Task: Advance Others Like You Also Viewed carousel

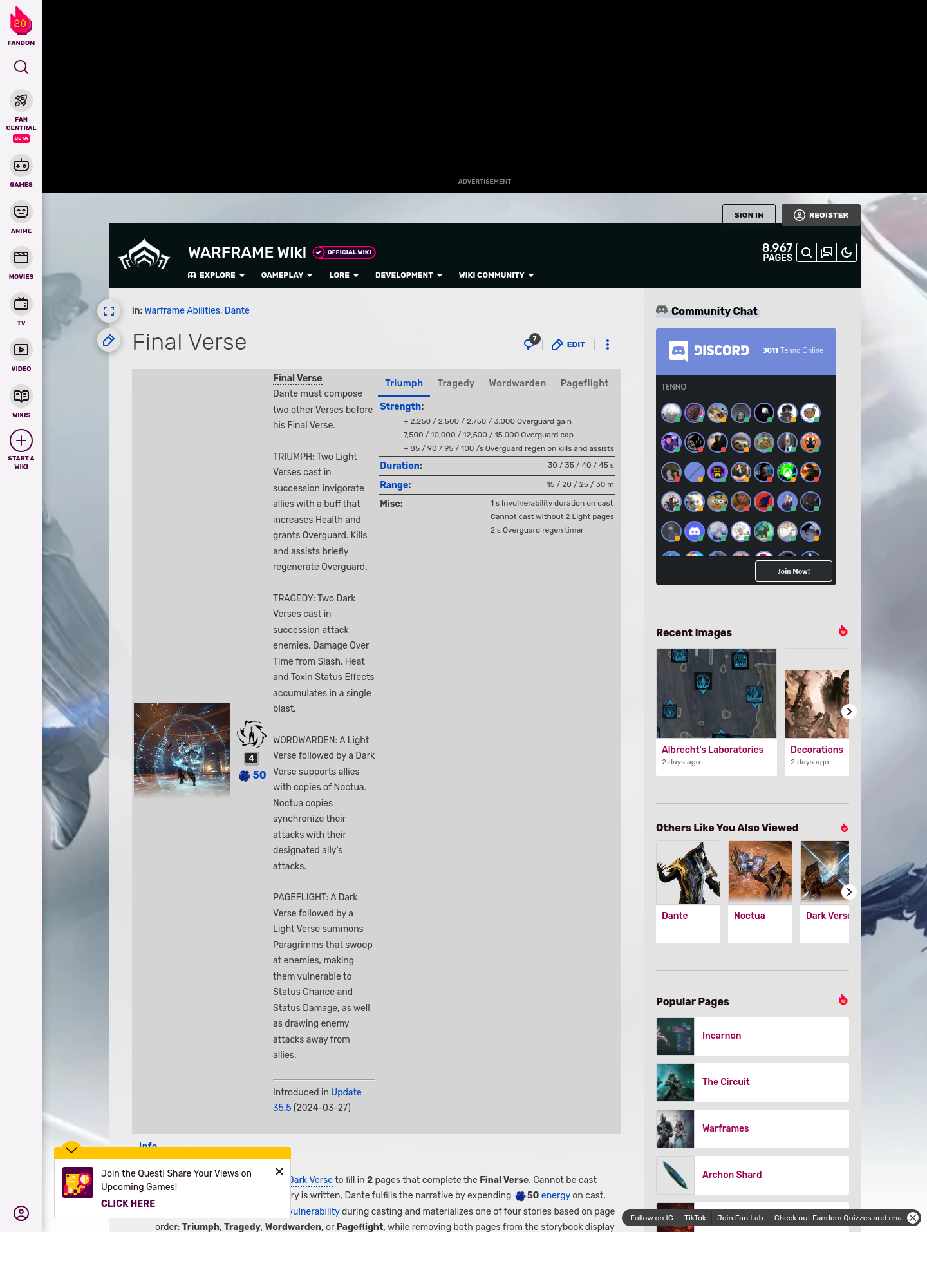Action: point(849,892)
